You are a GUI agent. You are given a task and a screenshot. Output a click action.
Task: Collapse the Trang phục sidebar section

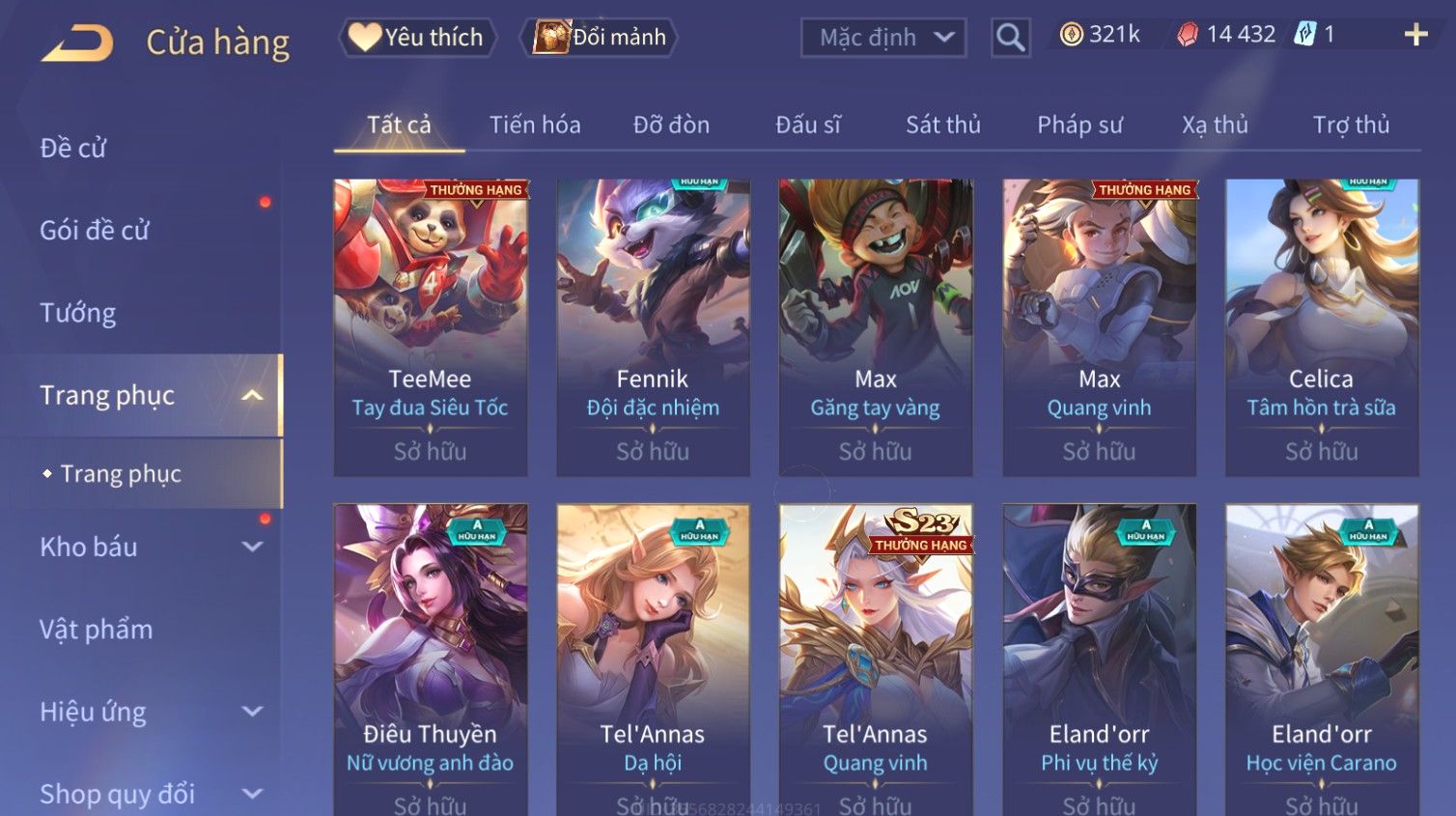coord(252,395)
